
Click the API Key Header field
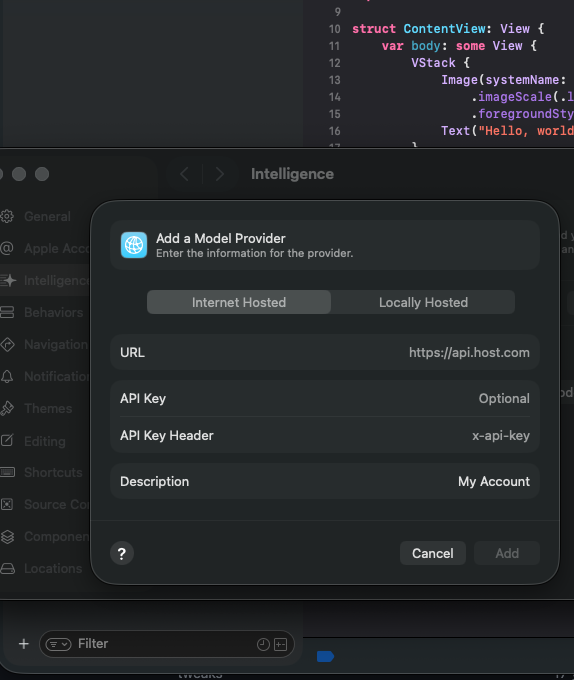tap(325, 435)
